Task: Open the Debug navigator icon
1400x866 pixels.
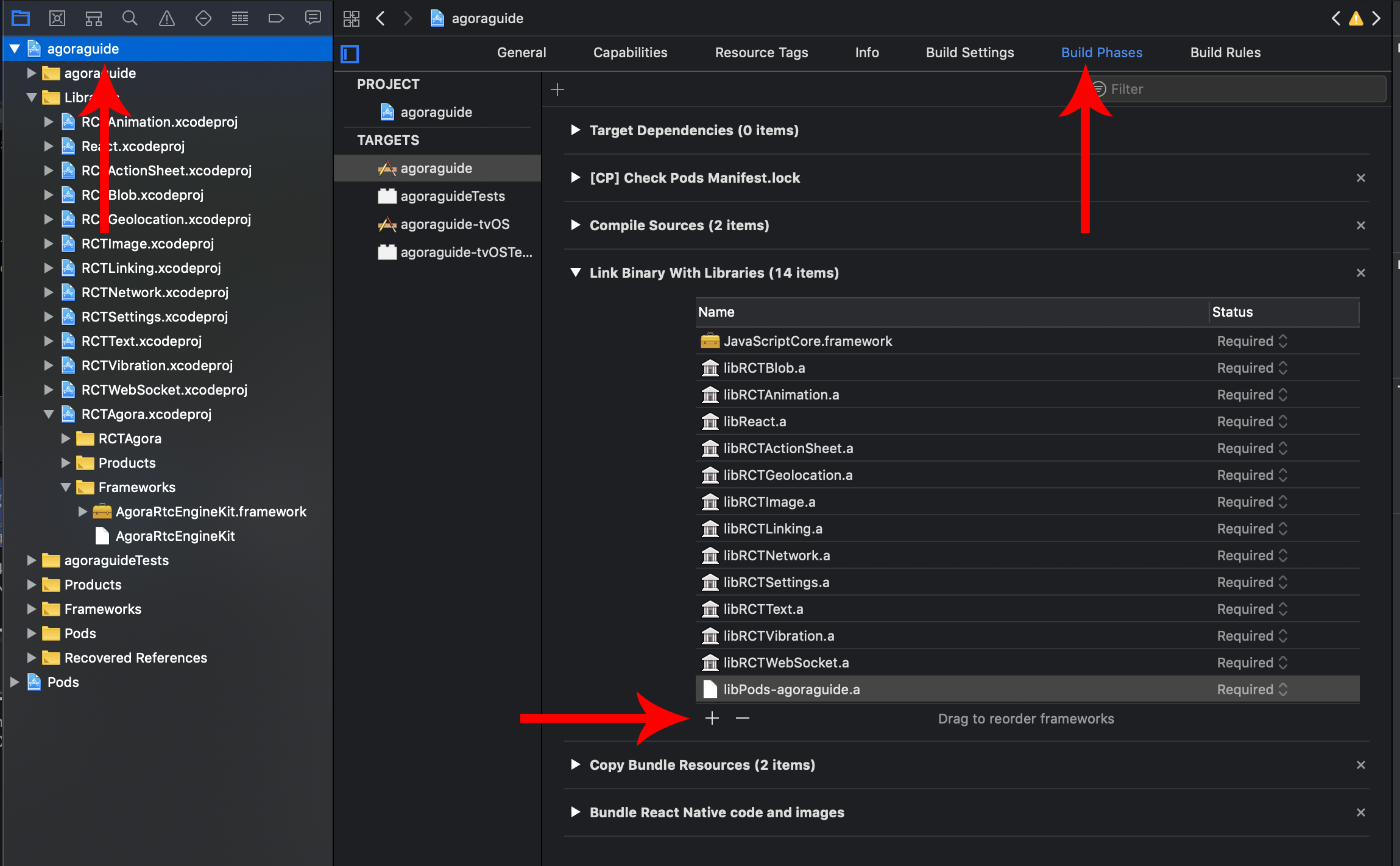Action: click(240, 18)
